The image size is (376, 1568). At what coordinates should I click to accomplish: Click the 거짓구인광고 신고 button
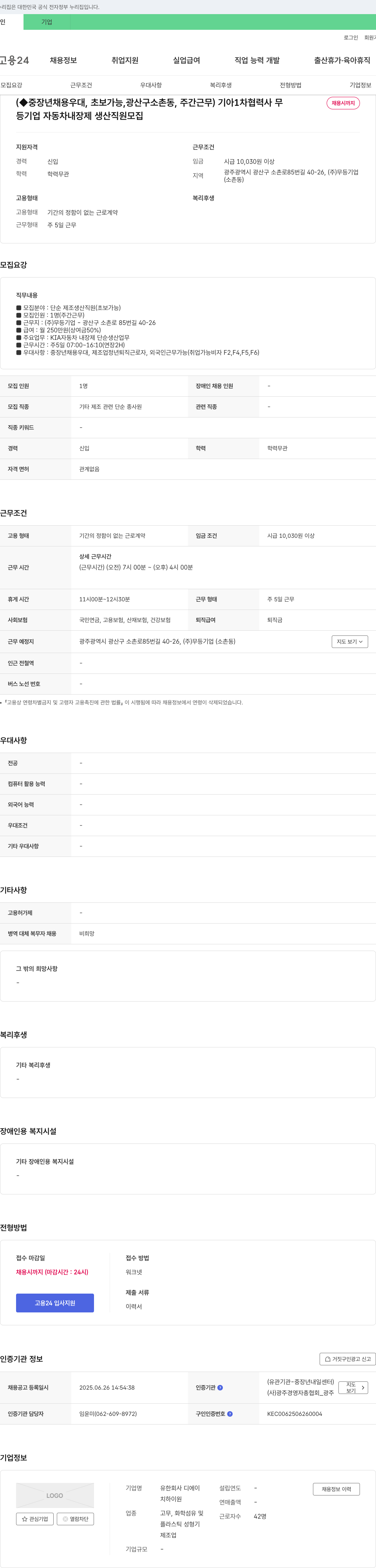(x=347, y=1359)
